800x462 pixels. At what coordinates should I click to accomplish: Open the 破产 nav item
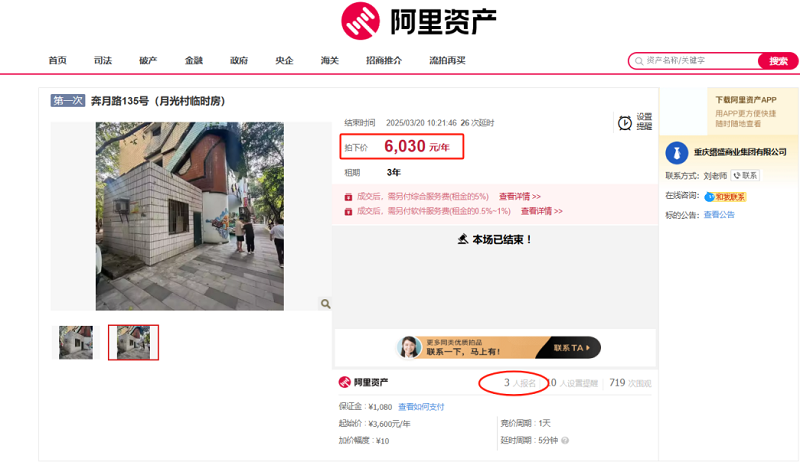148,61
